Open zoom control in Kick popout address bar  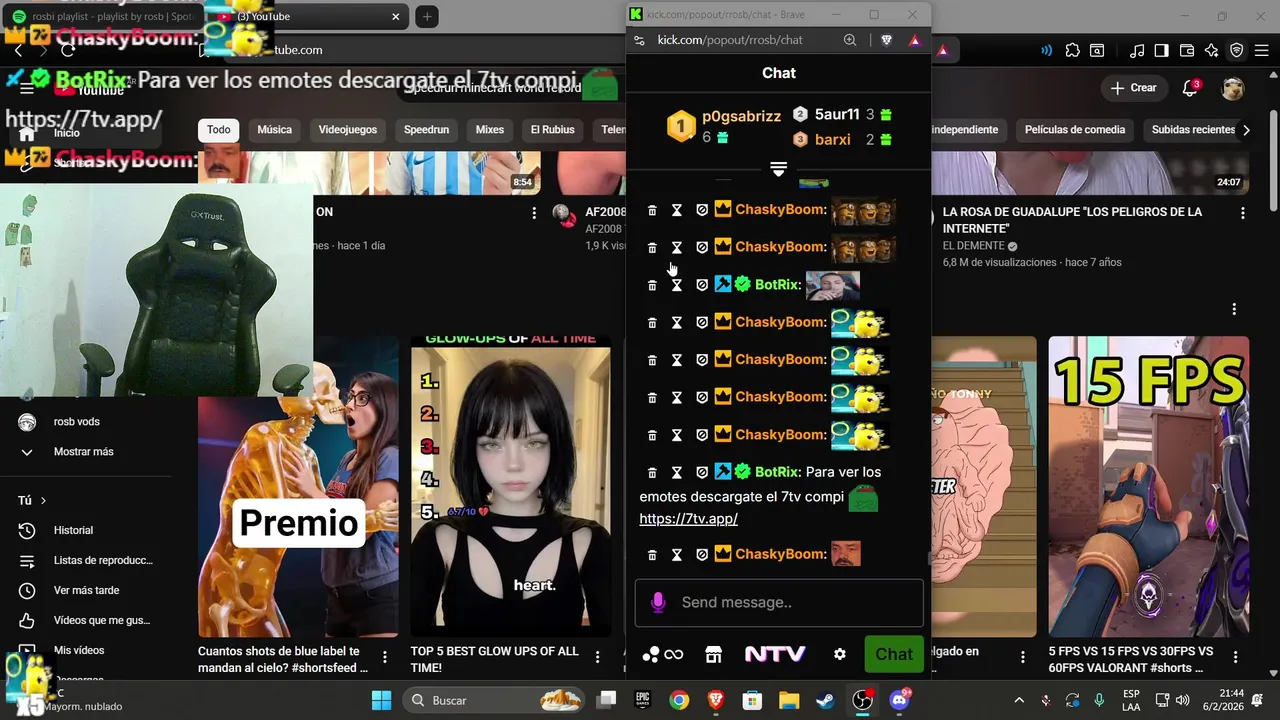tap(850, 40)
